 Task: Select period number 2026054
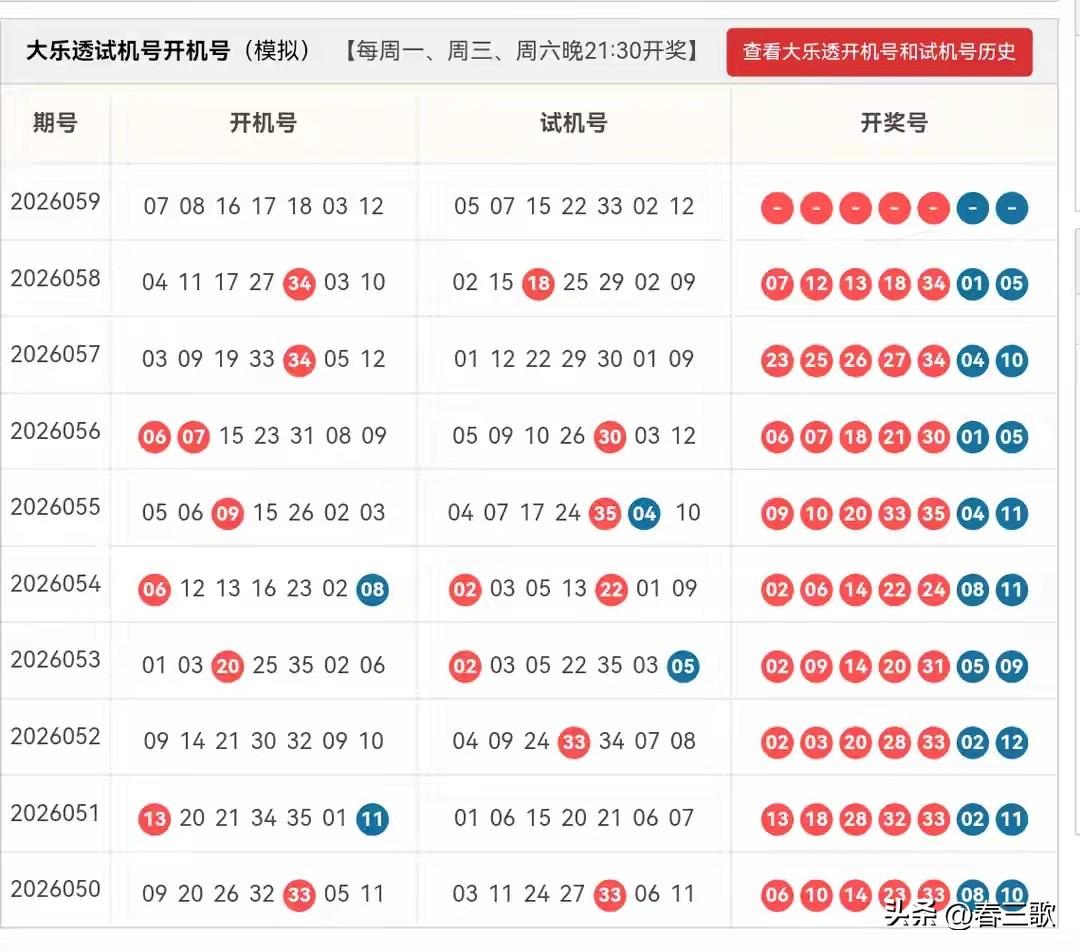click(x=55, y=583)
